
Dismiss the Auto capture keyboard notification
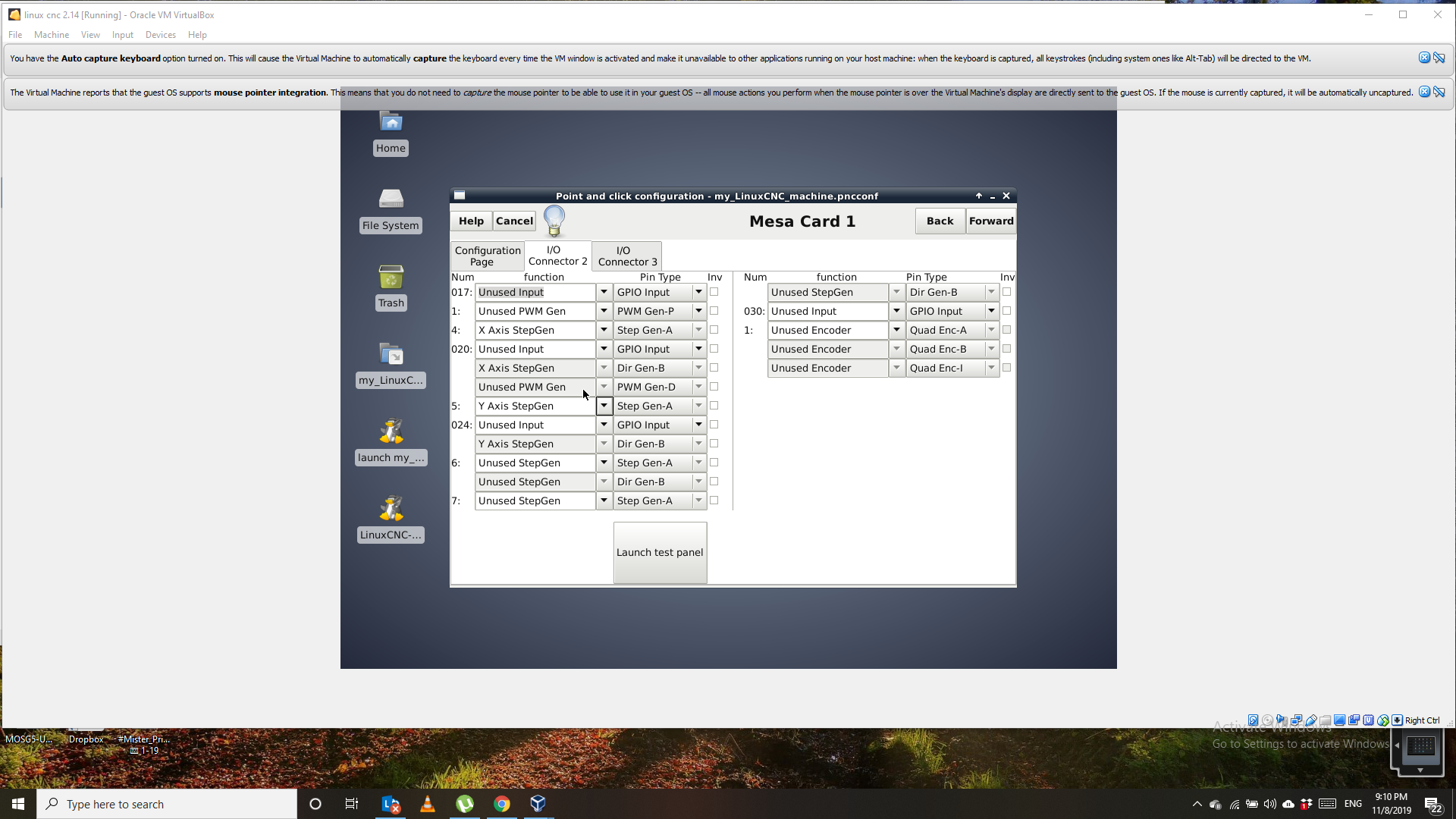pos(1424,58)
